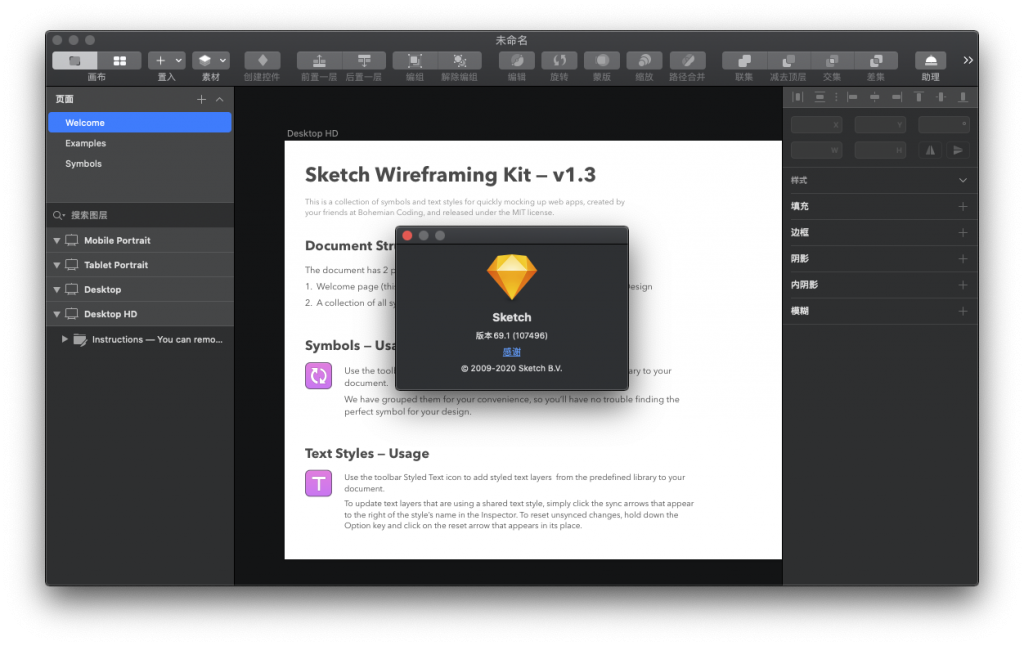The width and height of the screenshot is (1024, 646).
Task: Add an inner shadow with 内阴影 plus
Action: pos(963,285)
